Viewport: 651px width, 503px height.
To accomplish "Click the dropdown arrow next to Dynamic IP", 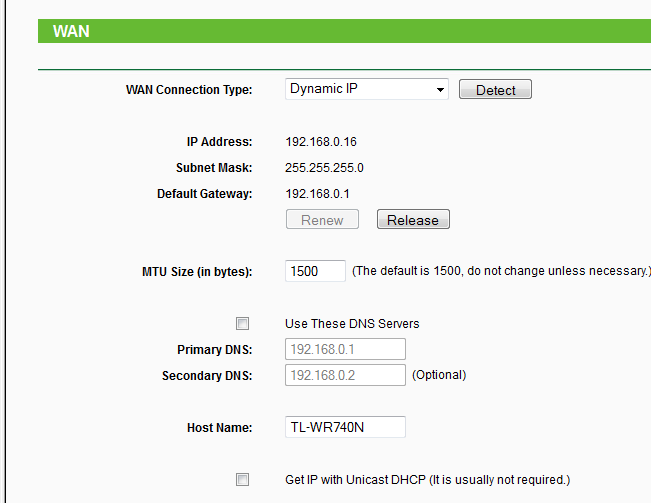I will [440, 90].
